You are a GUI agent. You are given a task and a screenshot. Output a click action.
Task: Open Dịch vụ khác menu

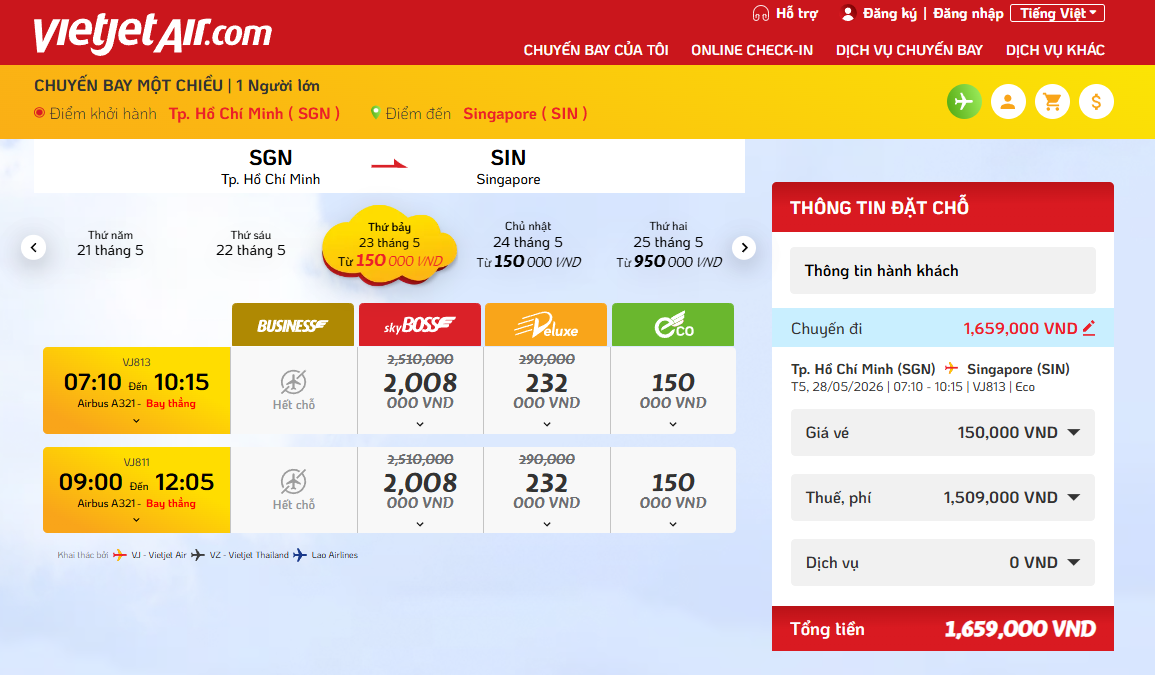pos(1055,50)
